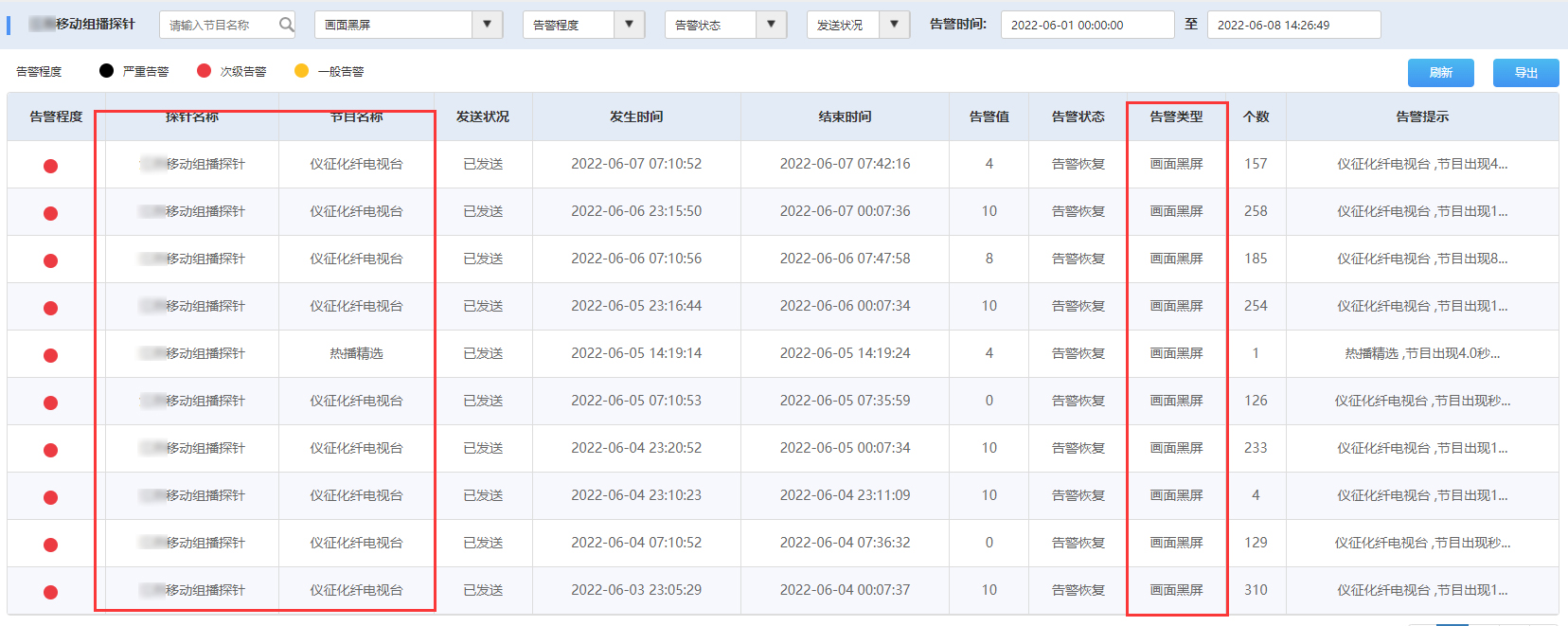The image size is (1568, 626).
Task: Expand the 告警程度 filter dropdown
Action: [629, 25]
